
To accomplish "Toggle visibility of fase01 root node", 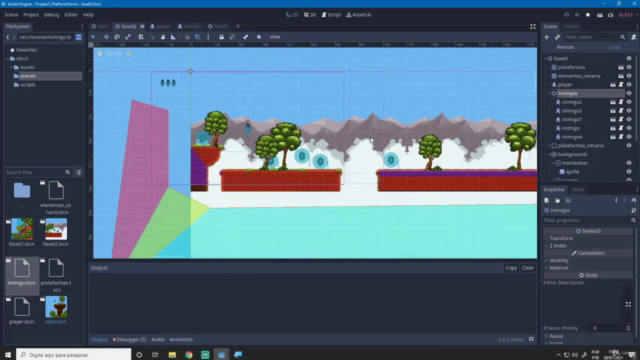I will point(629,58).
